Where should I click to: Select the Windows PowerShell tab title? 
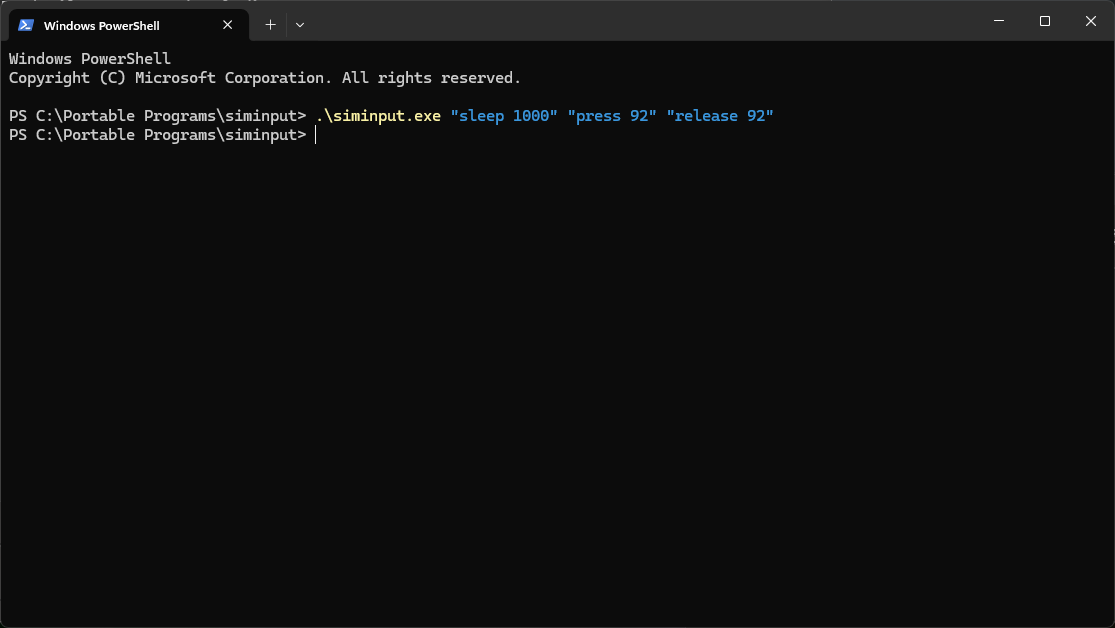(x=102, y=26)
